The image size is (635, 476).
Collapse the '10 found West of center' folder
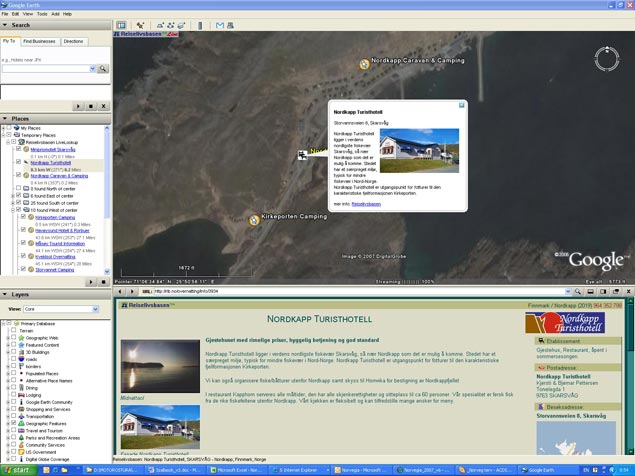click(x=13, y=210)
